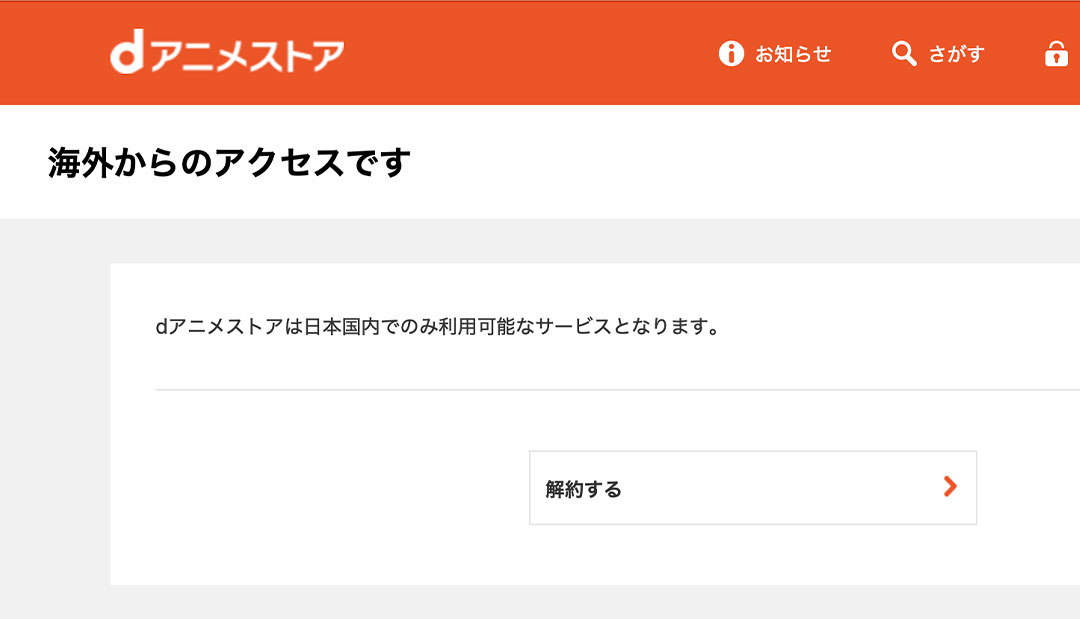Viewport: 1080px width, 619px height.
Task: Click the 日本国内でのみ利用可能 message text
Action: click(x=437, y=327)
